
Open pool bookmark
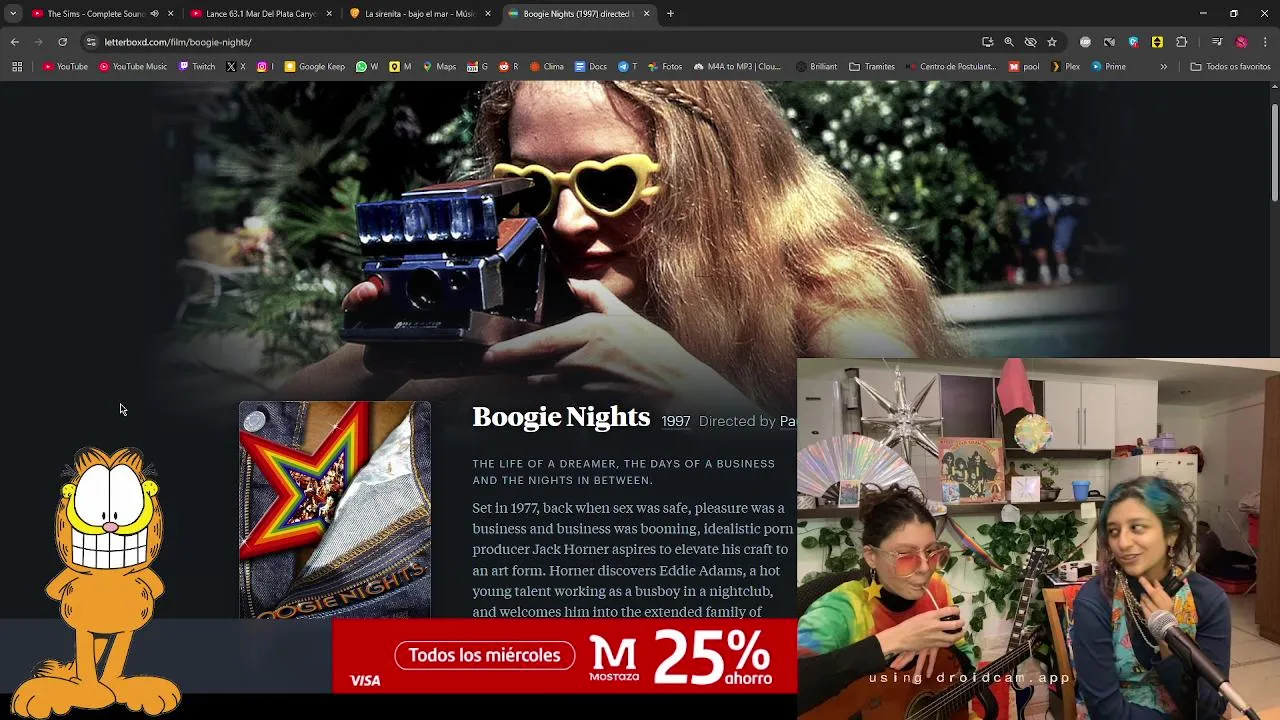1024,67
